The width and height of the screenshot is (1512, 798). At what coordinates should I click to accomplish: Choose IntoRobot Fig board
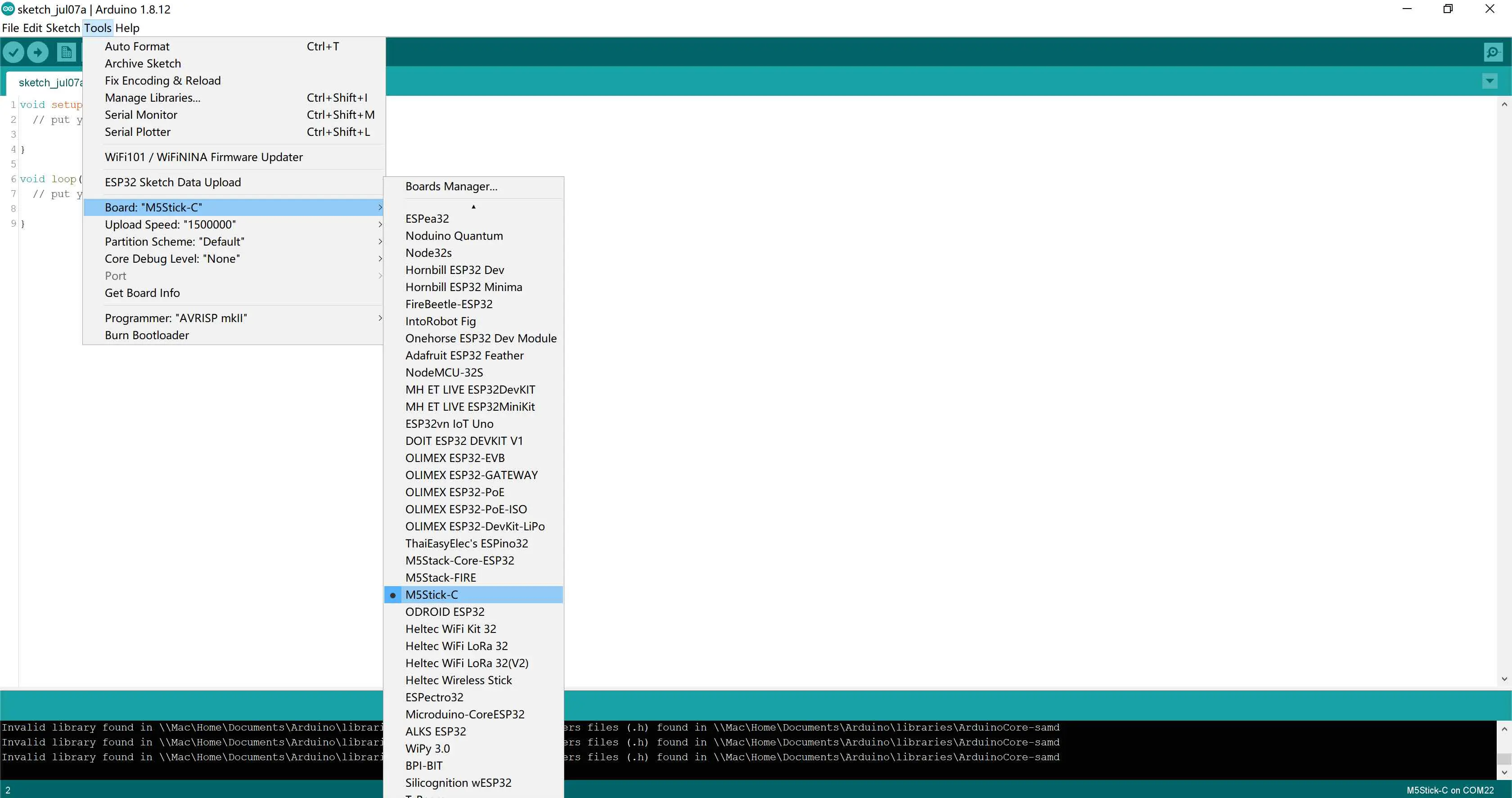(x=473, y=321)
